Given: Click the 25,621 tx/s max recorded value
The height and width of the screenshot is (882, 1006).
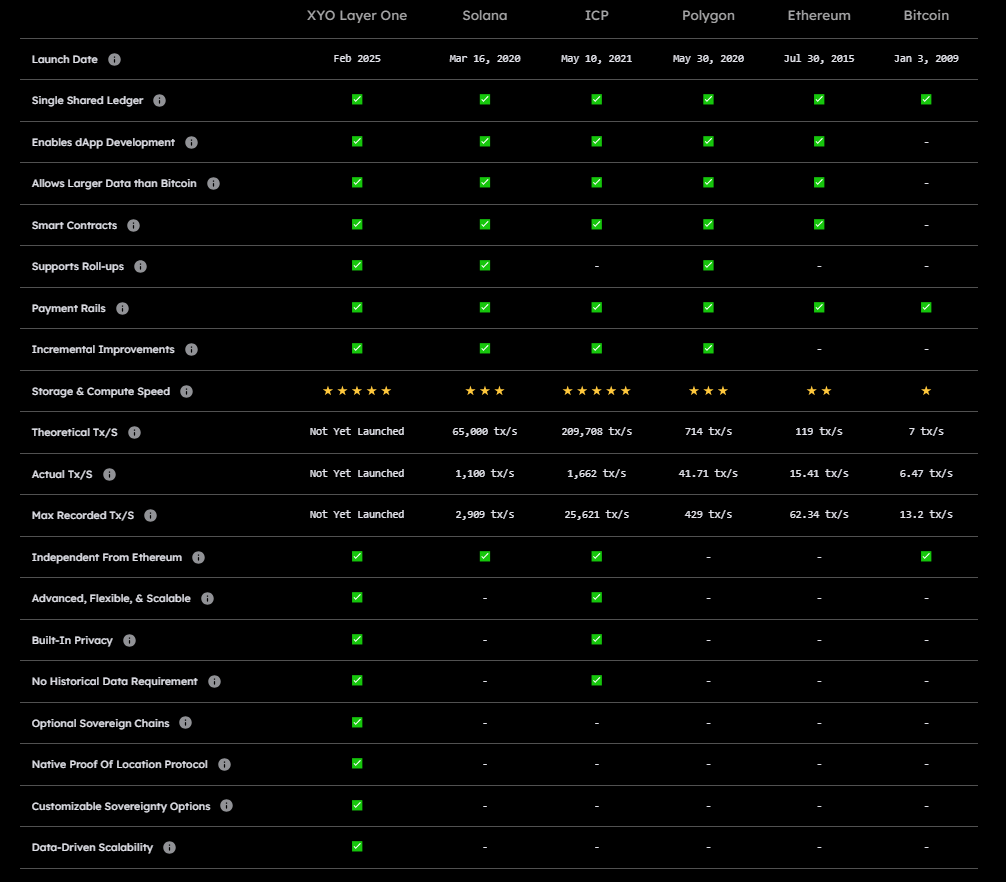Looking at the screenshot, I should pyautogui.click(x=597, y=514).
